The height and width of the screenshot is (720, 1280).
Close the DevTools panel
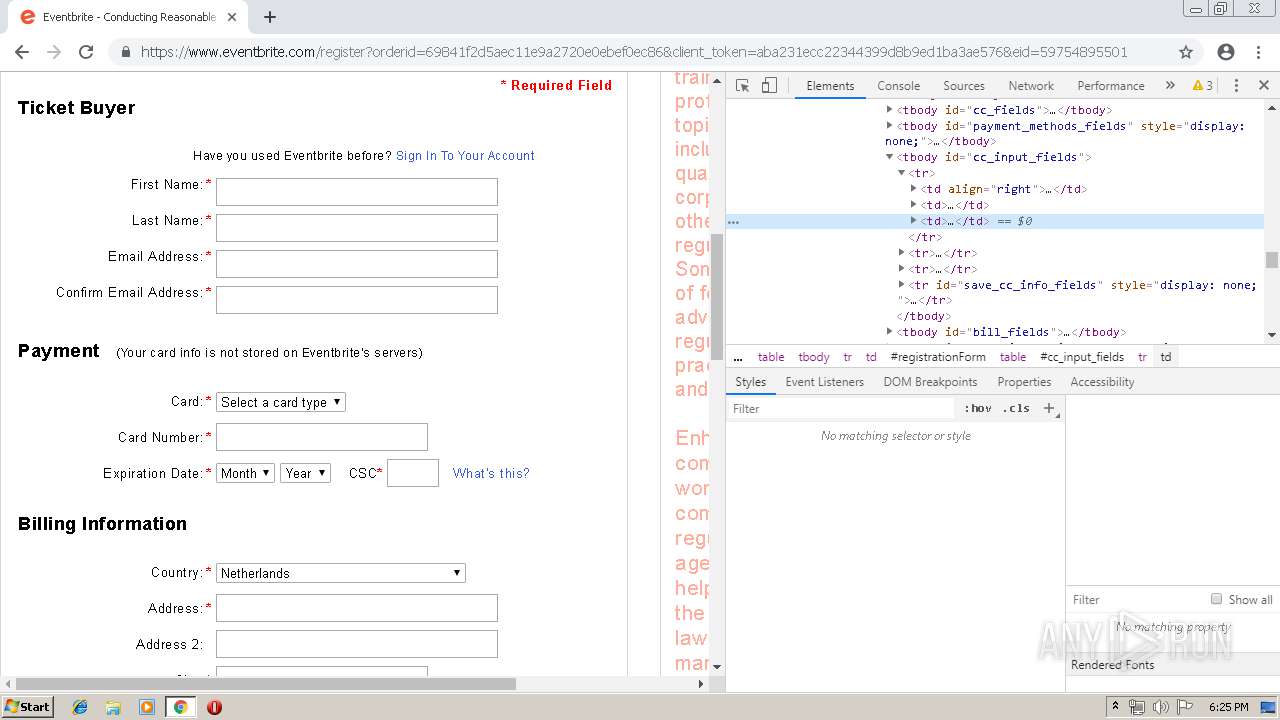point(1264,86)
